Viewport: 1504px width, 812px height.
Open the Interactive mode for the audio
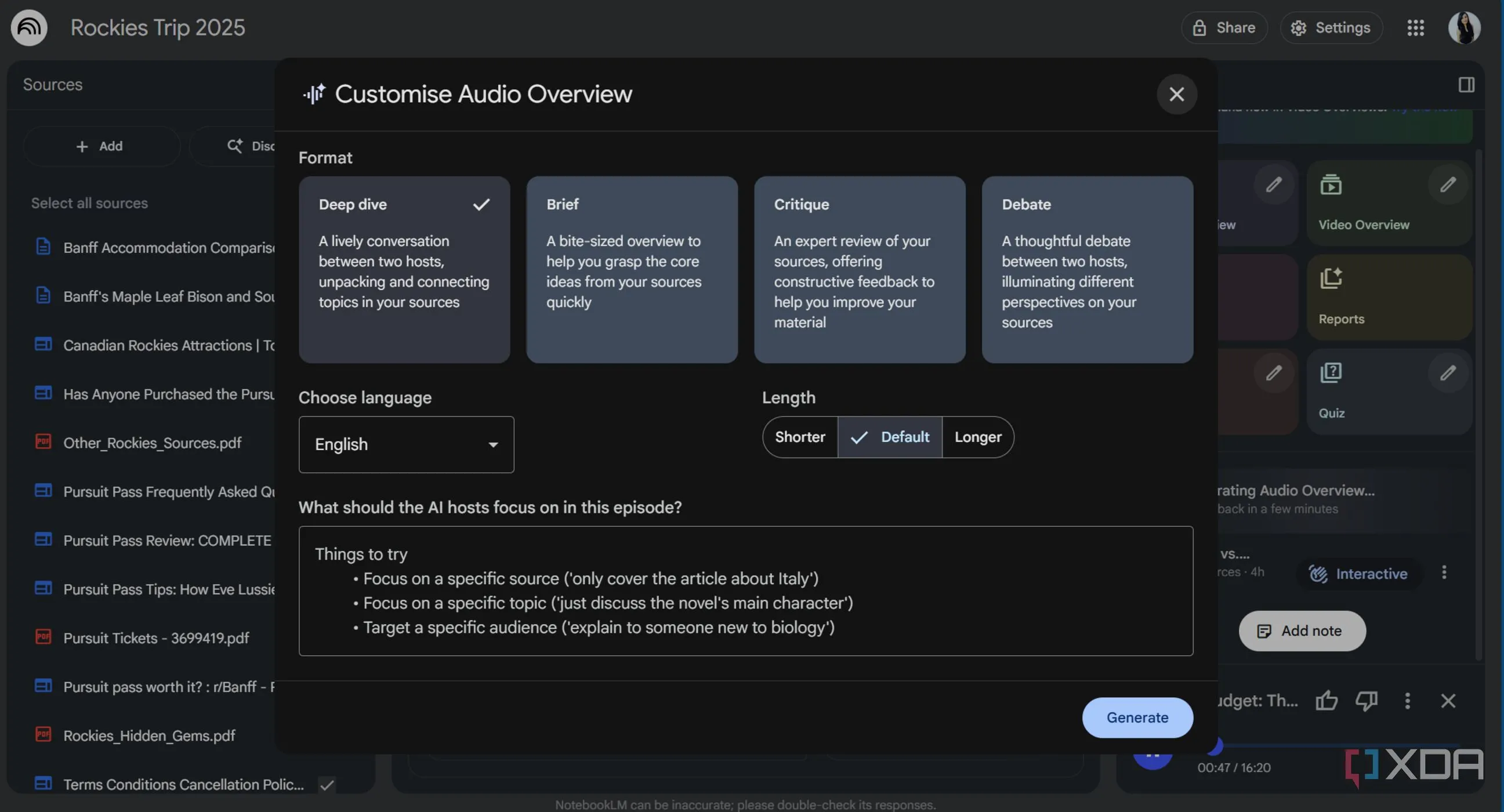pos(1358,573)
